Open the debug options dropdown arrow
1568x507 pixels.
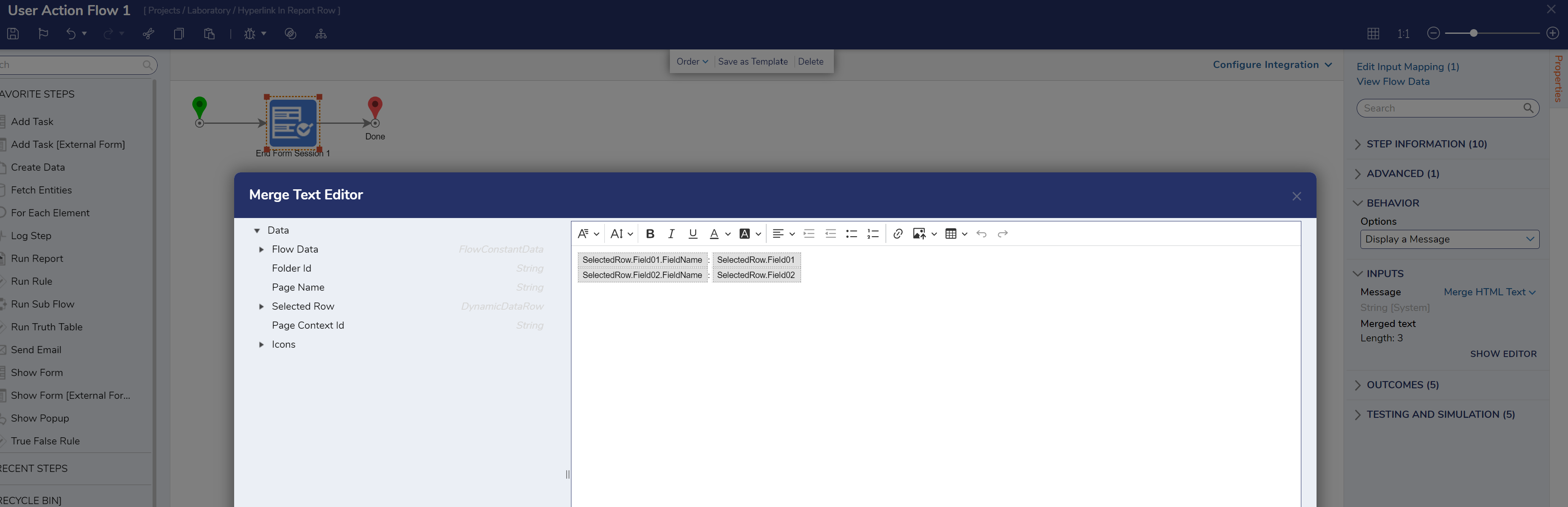click(264, 34)
